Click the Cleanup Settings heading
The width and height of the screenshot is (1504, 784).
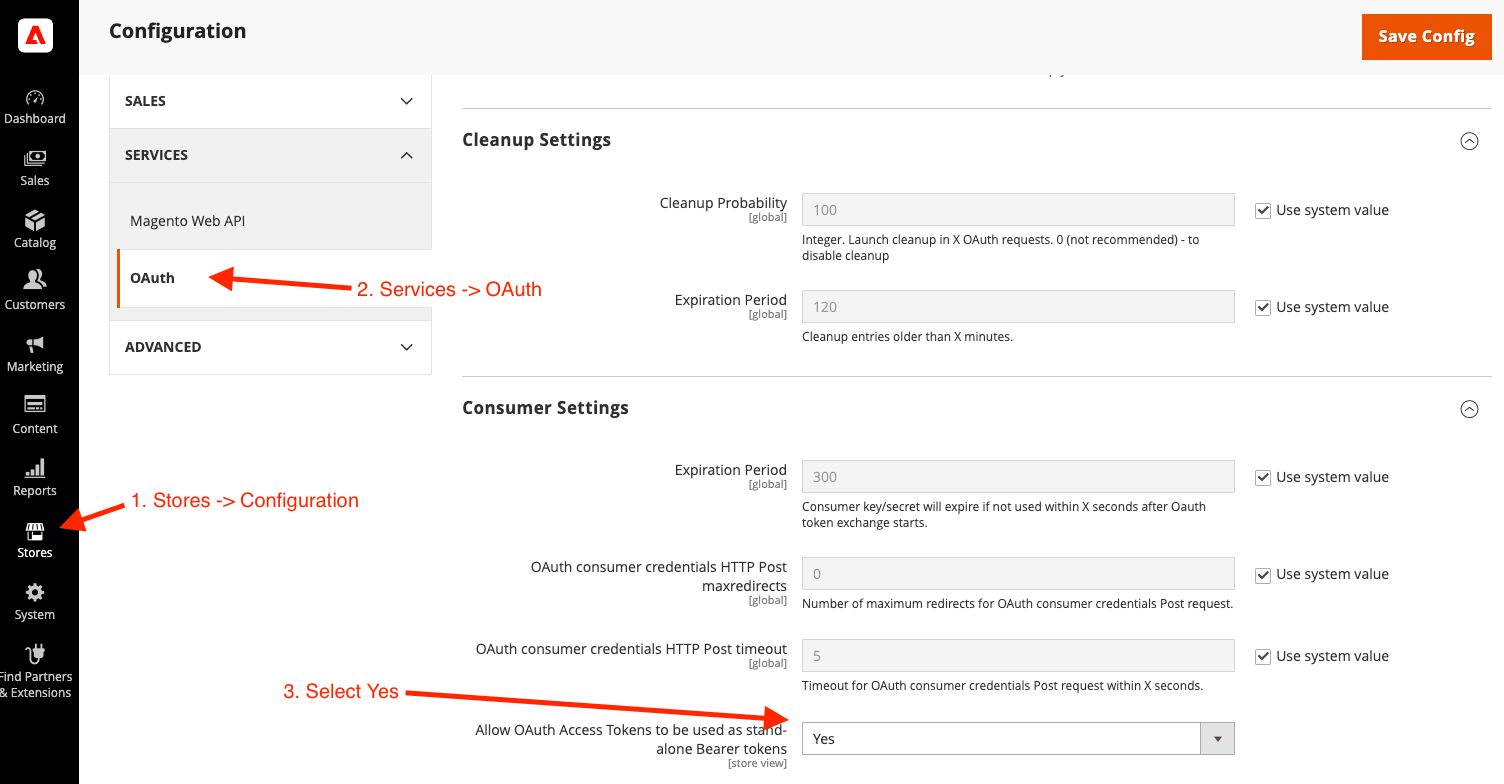(x=536, y=140)
